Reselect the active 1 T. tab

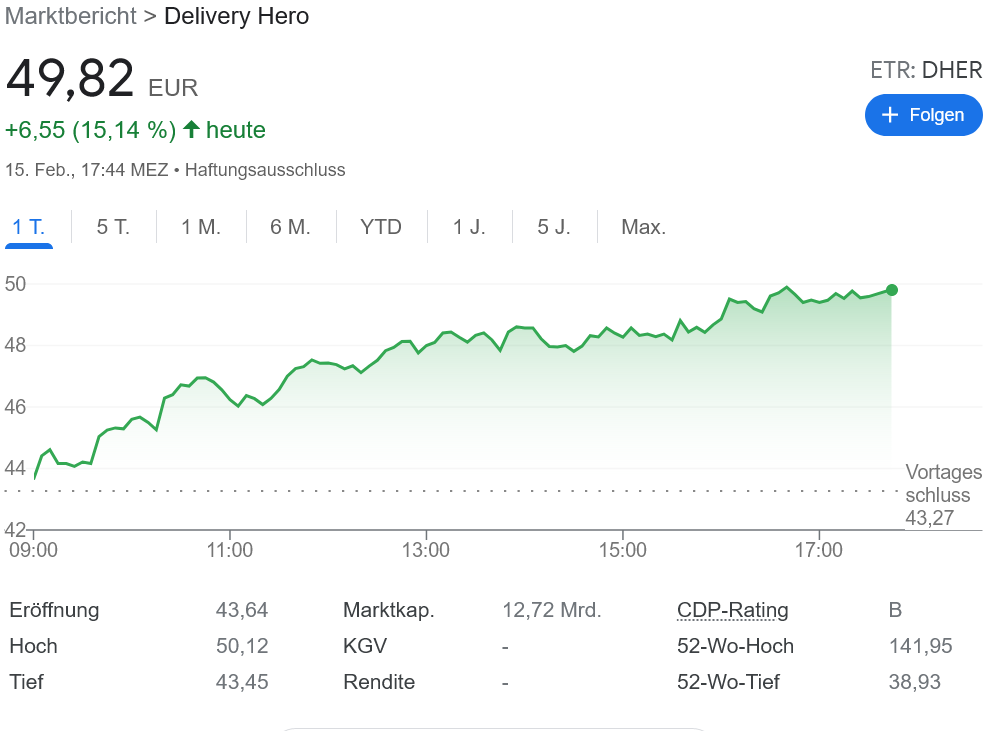[29, 227]
